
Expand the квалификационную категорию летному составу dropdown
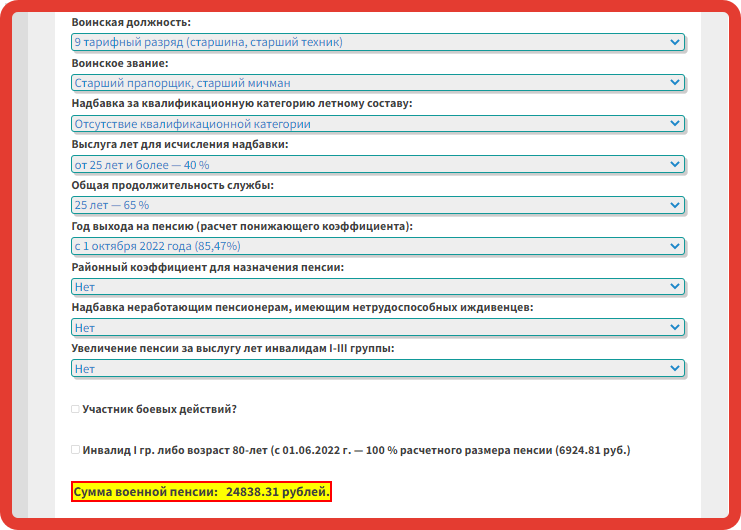pos(378,124)
